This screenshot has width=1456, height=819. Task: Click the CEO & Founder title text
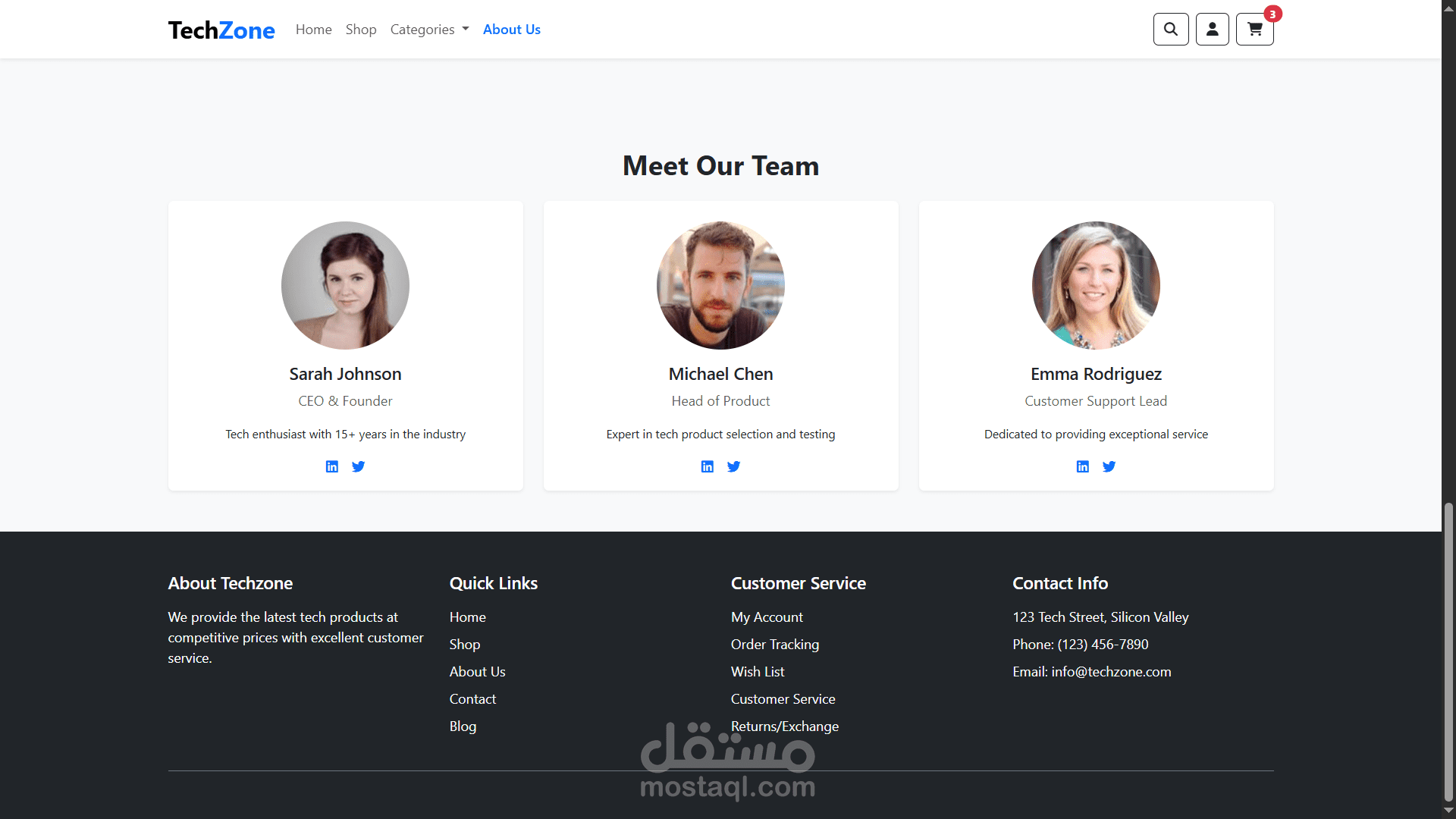tap(346, 401)
